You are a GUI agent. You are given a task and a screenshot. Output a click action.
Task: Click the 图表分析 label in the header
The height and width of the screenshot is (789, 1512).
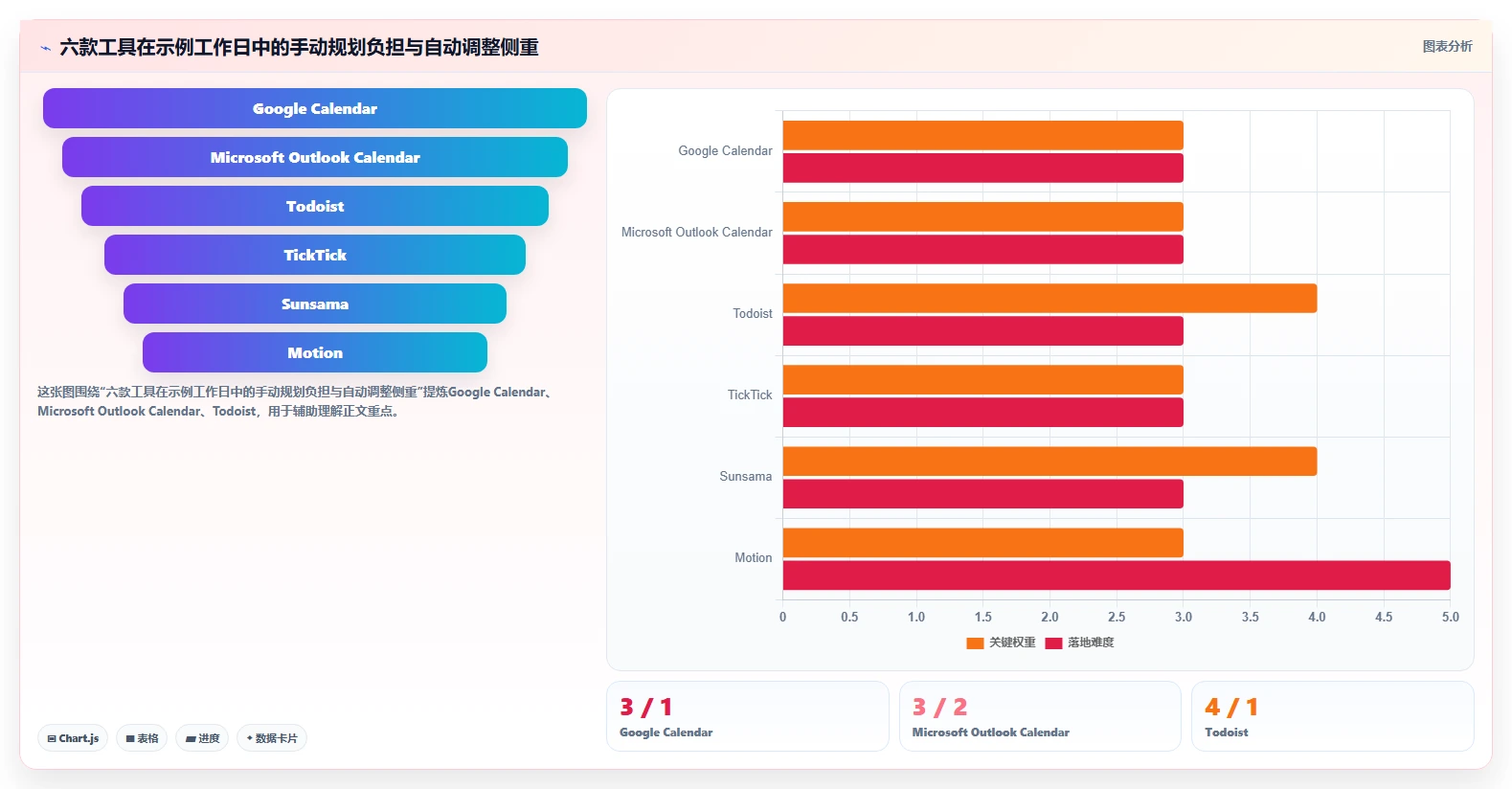1447,46
